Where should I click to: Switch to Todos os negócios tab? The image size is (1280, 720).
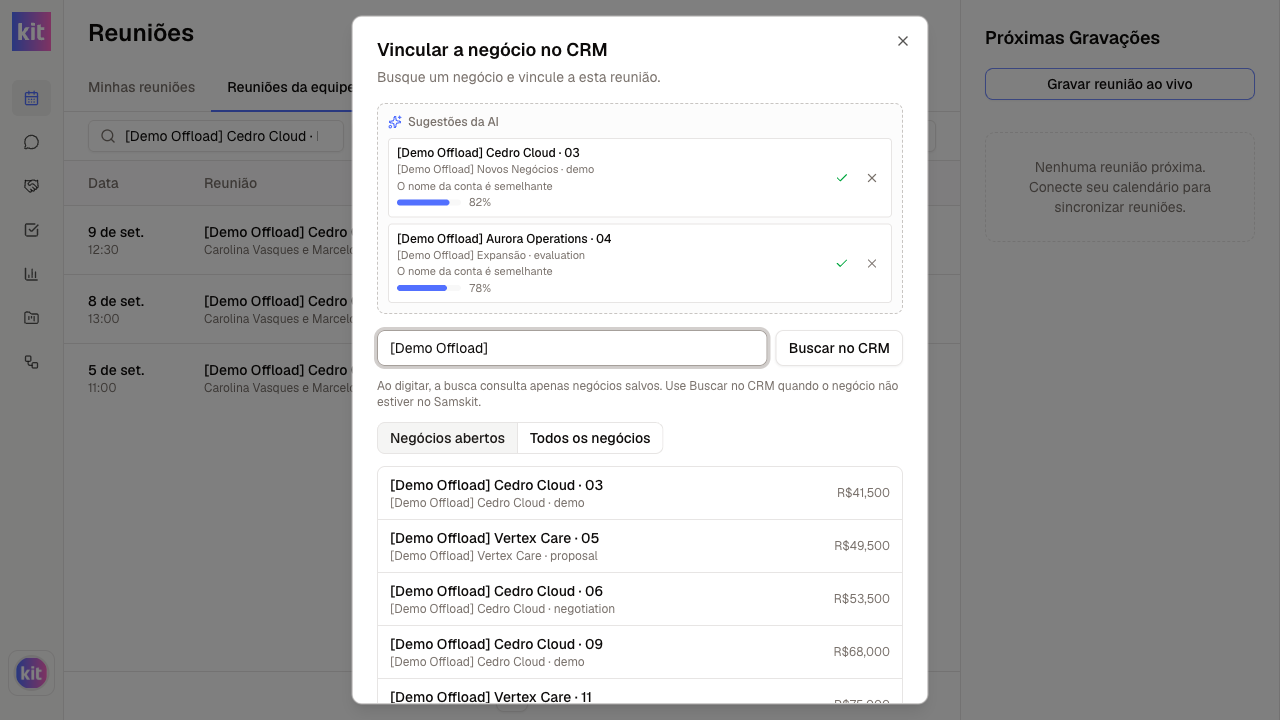coord(590,438)
